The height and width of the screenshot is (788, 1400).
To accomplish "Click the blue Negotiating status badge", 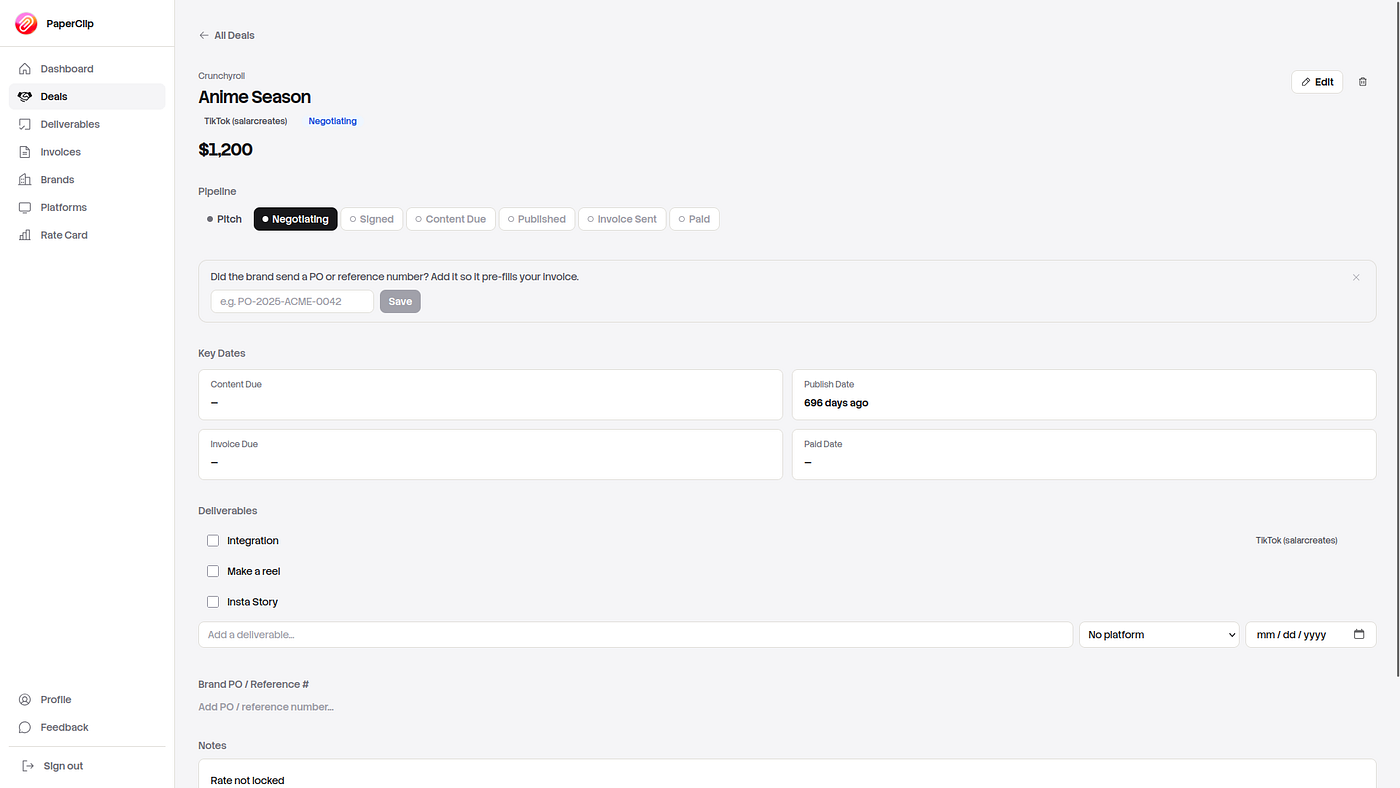I will (333, 121).
